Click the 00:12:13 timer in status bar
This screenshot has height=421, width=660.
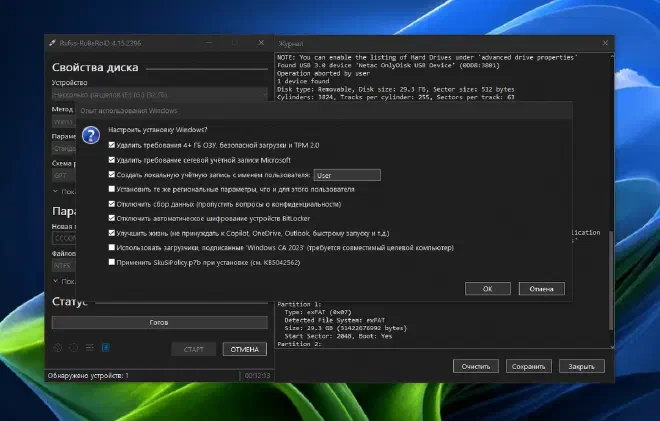[258, 376]
